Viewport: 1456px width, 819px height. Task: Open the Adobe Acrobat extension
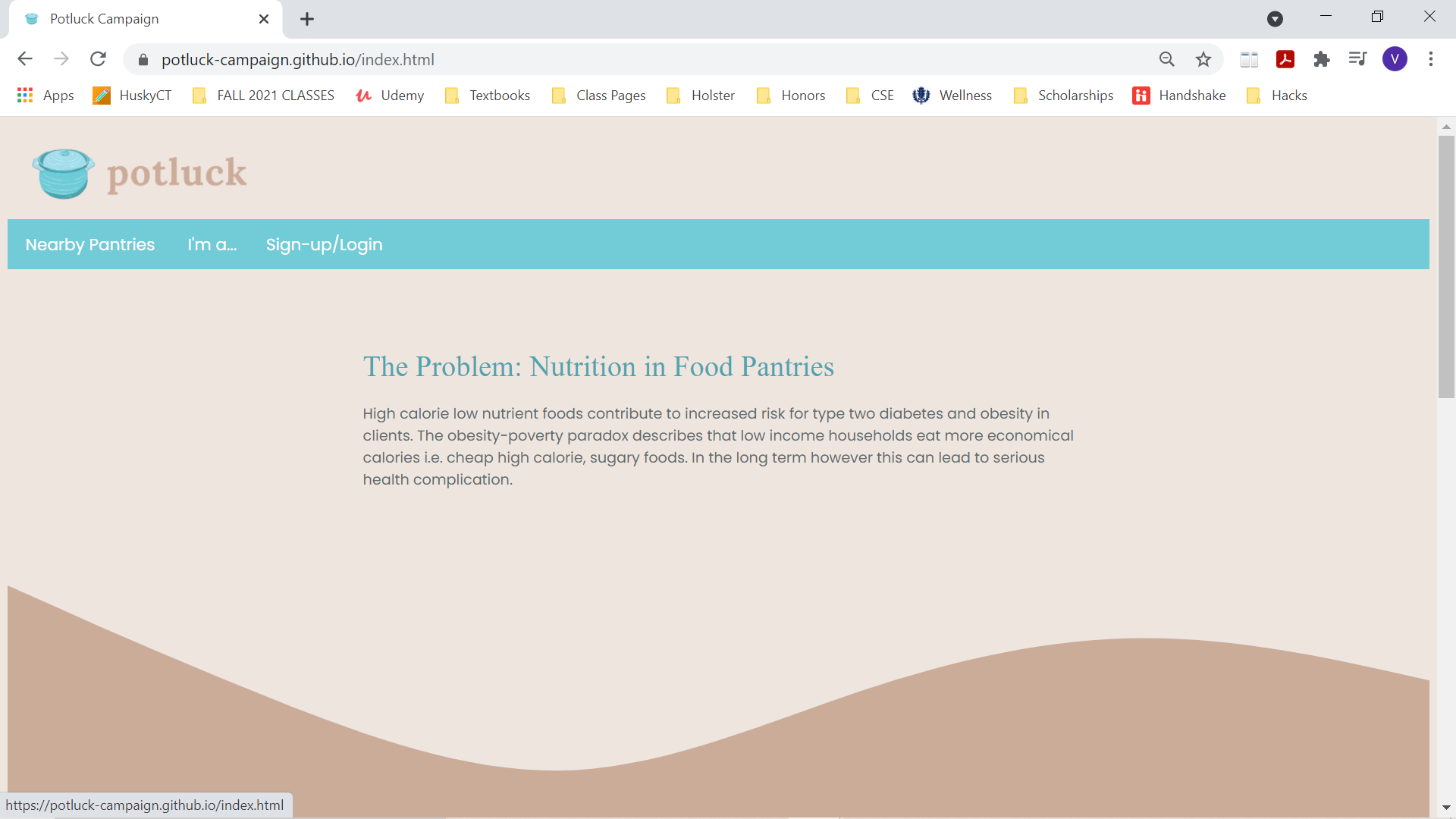[1285, 59]
